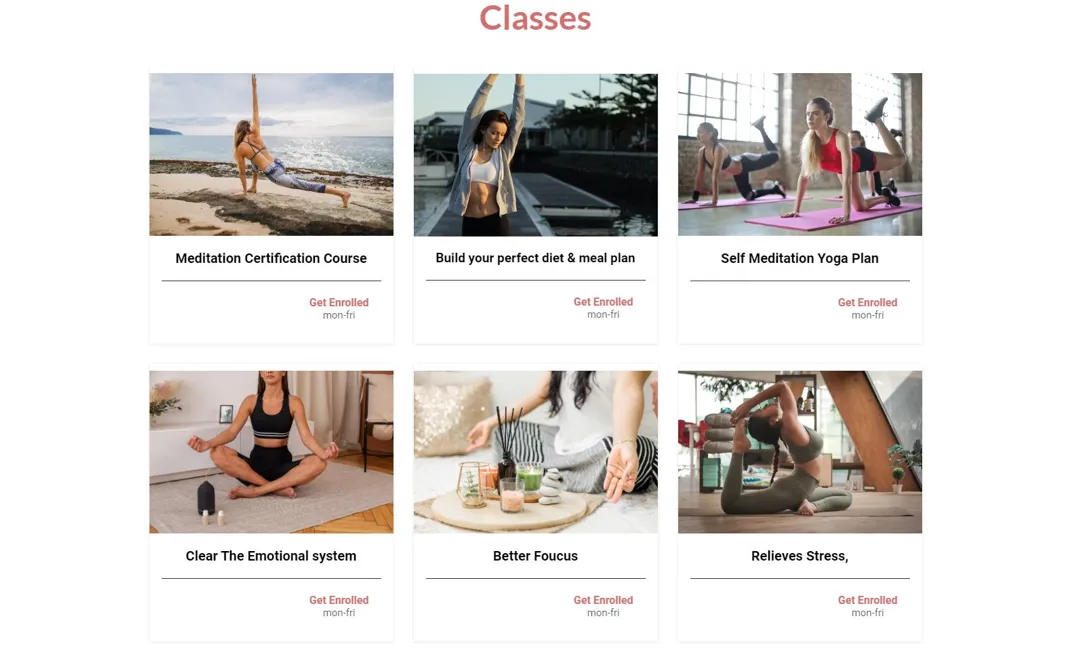This screenshot has width=1070, height=656.
Task: Click mon-fri schedule under Relieves Stress
Action: (x=867, y=613)
